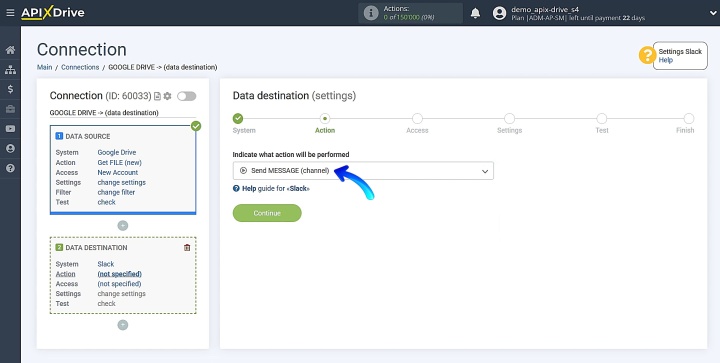Open the user profile sidebar icon
The height and width of the screenshot is (363, 720).
click(x=10, y=149)
